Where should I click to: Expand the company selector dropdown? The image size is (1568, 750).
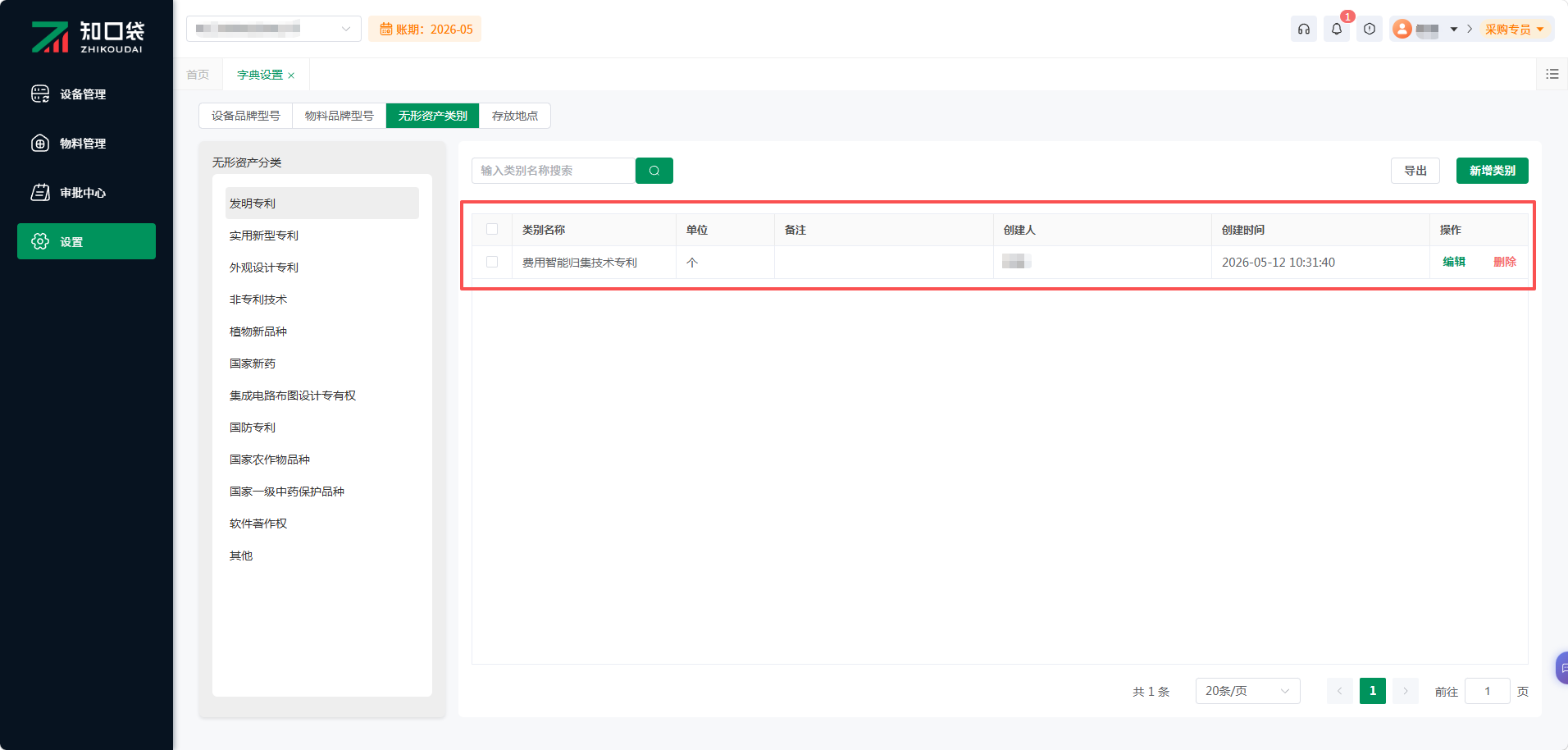click(x=274, y=29)
